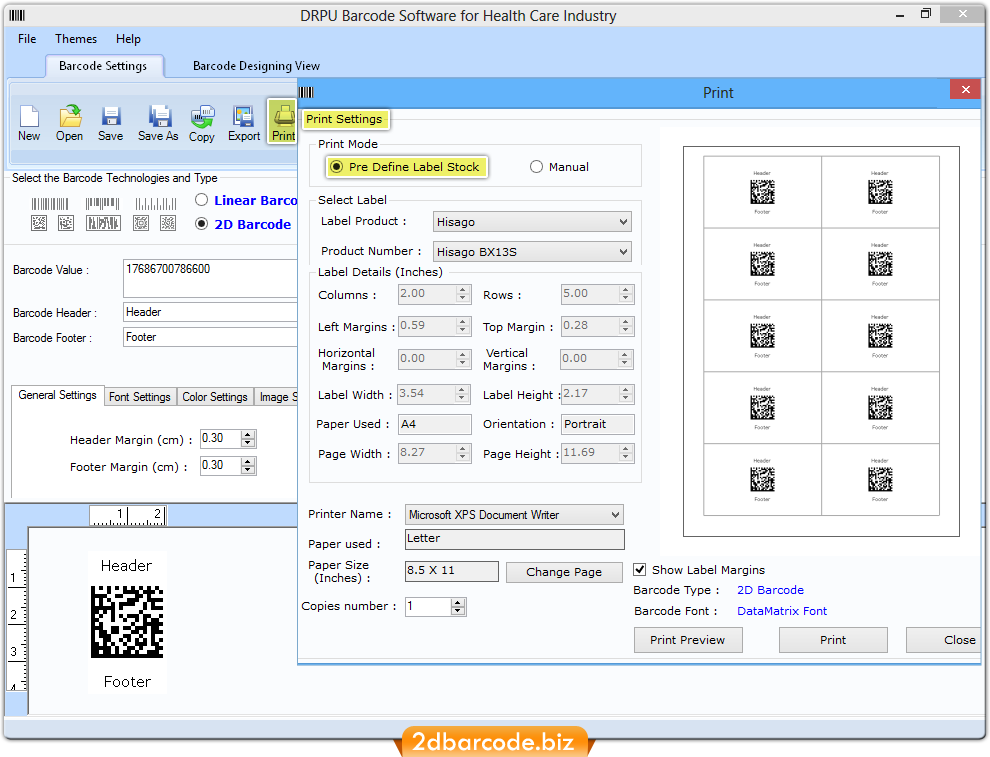
Task: Open the Product Number Hisago BX13S dropdown
Action: click(x=532, y=251)
